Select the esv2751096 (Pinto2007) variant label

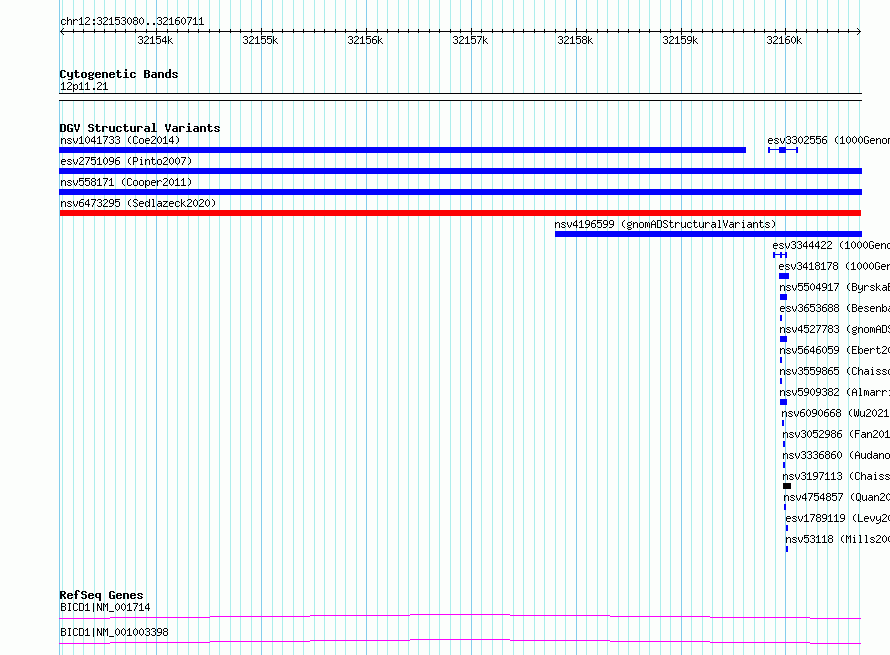coord(126,161)
